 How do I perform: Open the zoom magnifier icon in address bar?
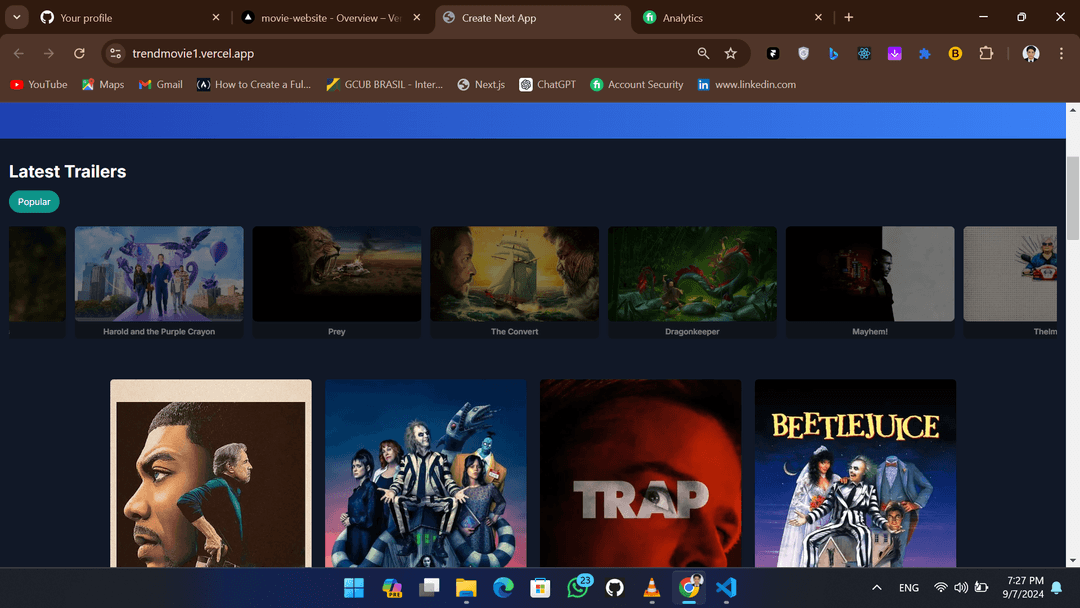(703, 54)
